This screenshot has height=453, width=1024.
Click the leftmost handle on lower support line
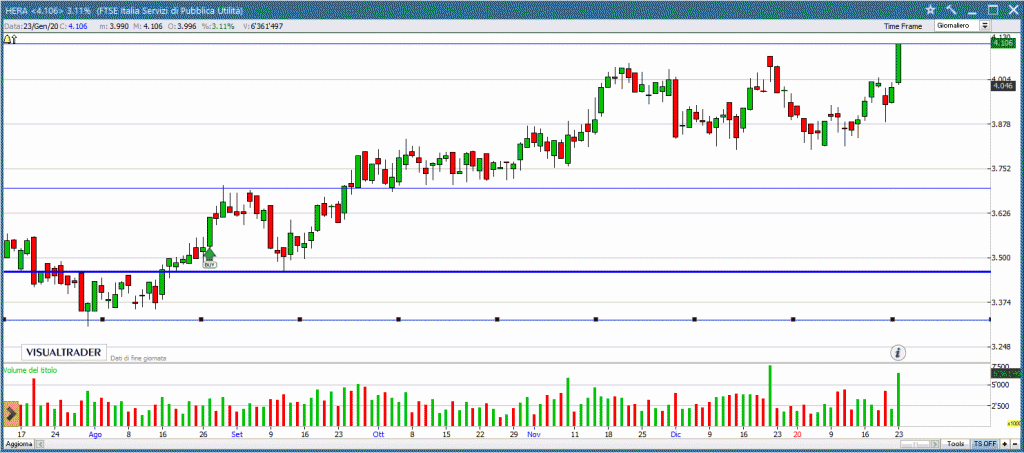pos(5,319)
